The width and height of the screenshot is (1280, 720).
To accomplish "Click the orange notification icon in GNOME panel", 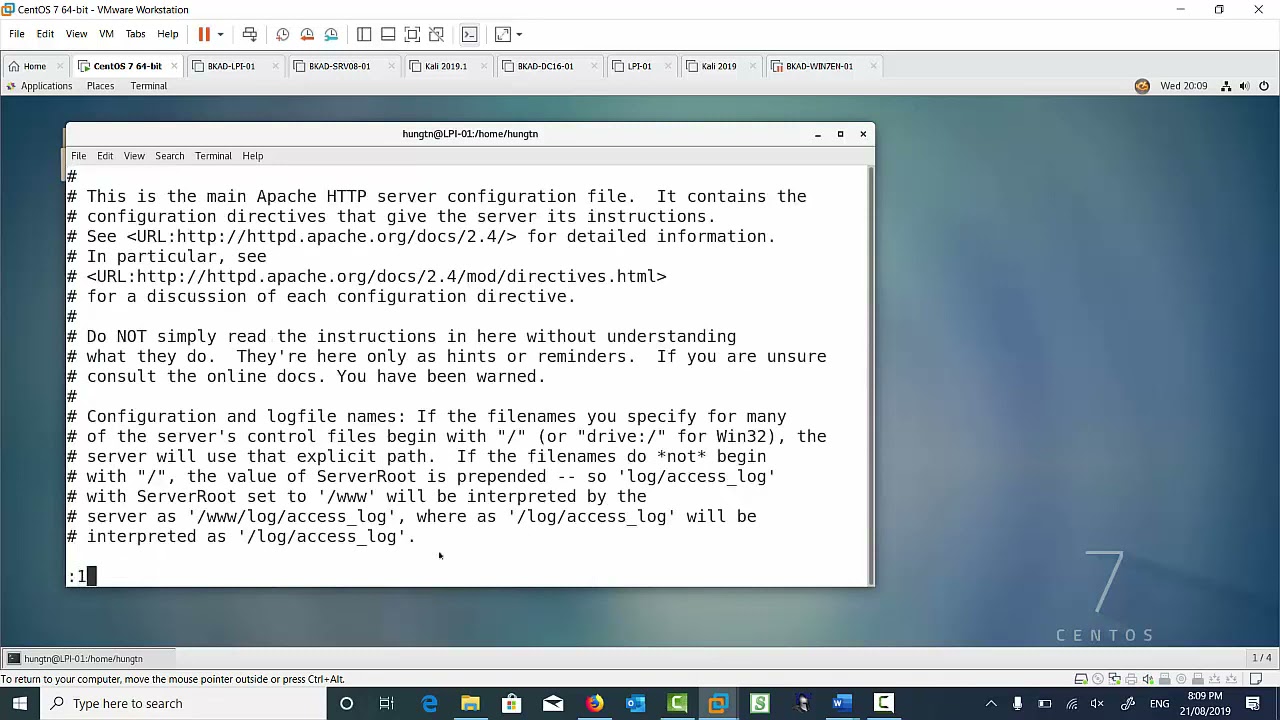I will [x=1142, y=86].
